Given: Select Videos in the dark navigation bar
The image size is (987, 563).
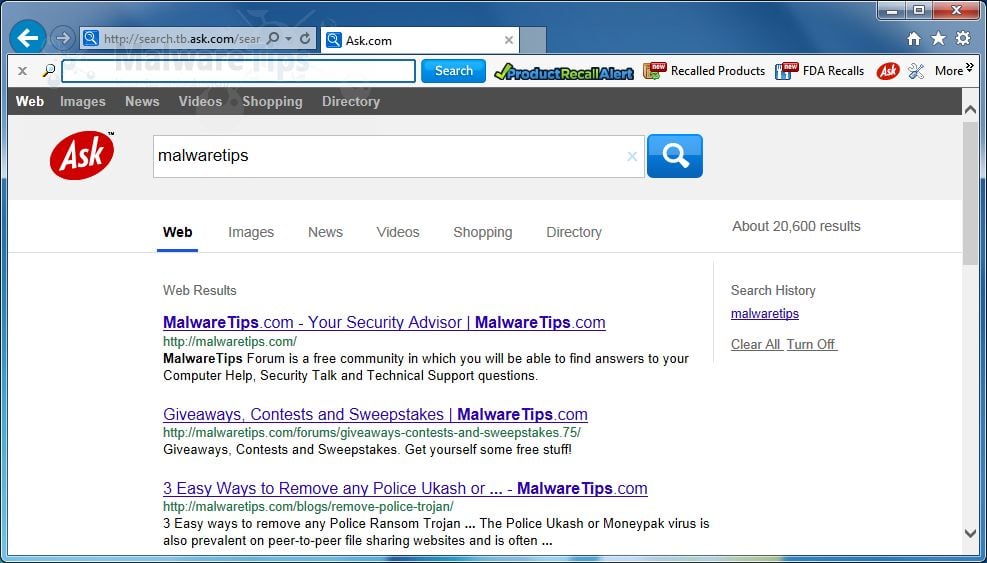Looking at the screenshot, I should (x=200, y=101).
